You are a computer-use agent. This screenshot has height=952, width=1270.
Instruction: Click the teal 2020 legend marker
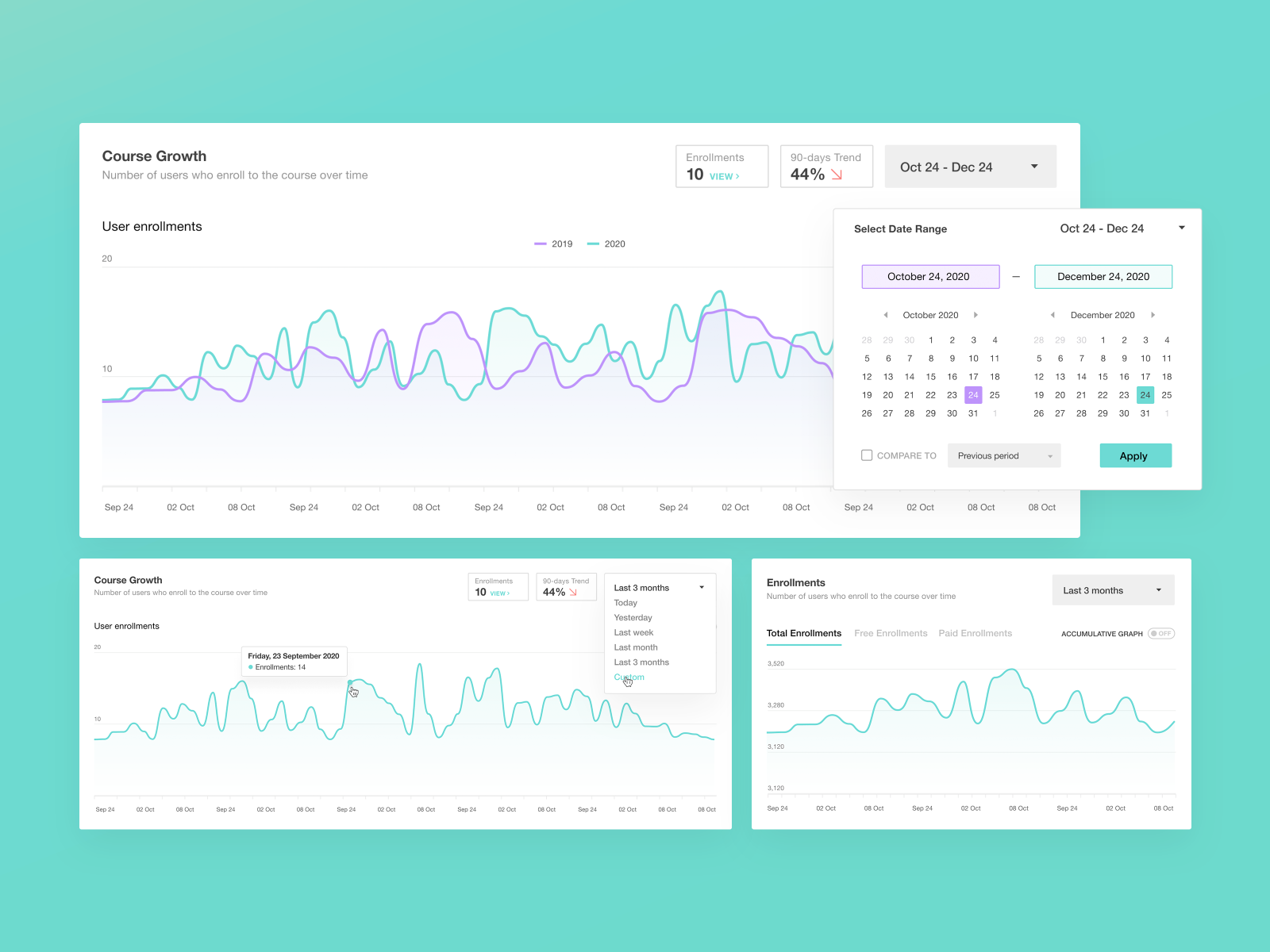592,244
